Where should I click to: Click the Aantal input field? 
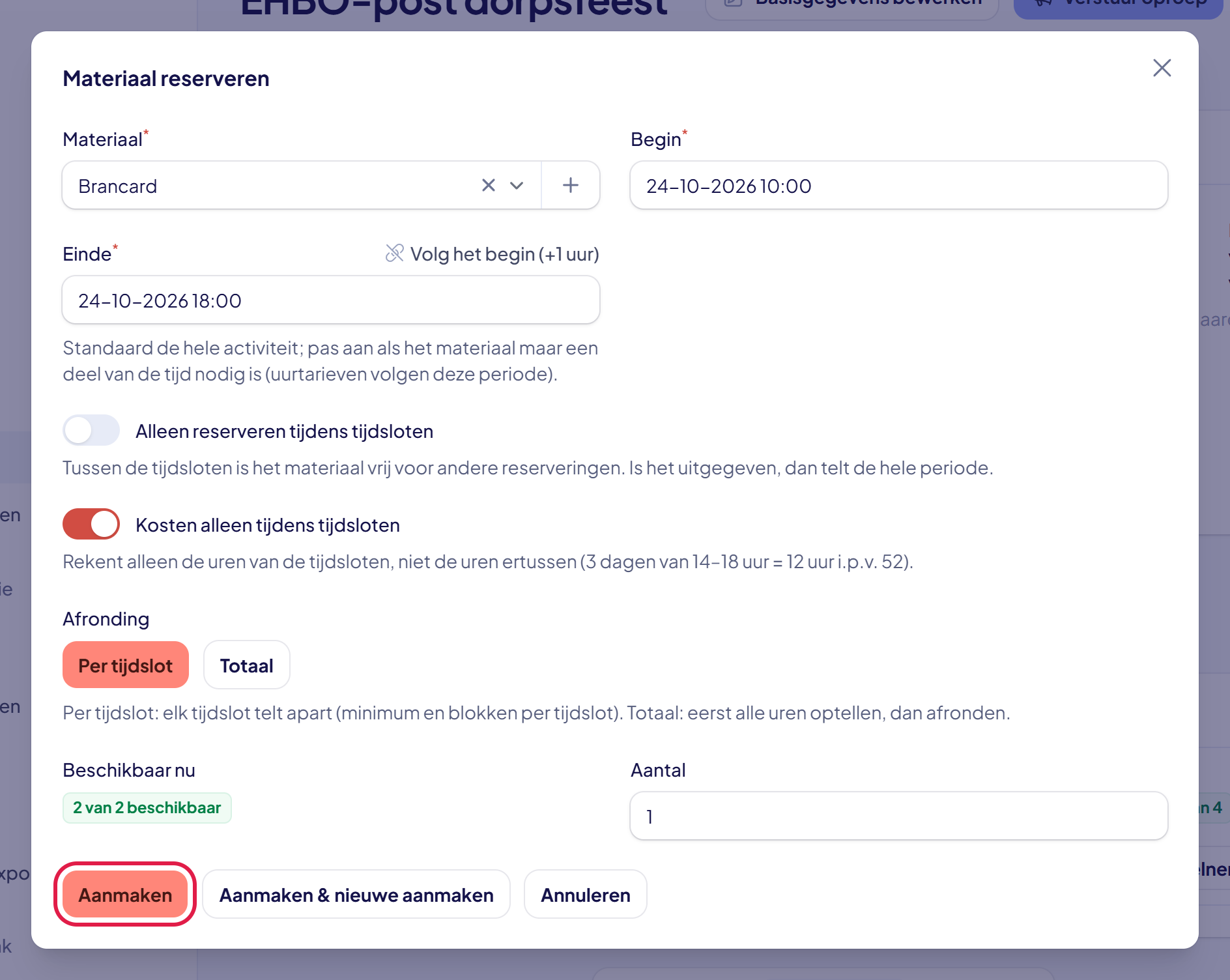click(898, 816)
